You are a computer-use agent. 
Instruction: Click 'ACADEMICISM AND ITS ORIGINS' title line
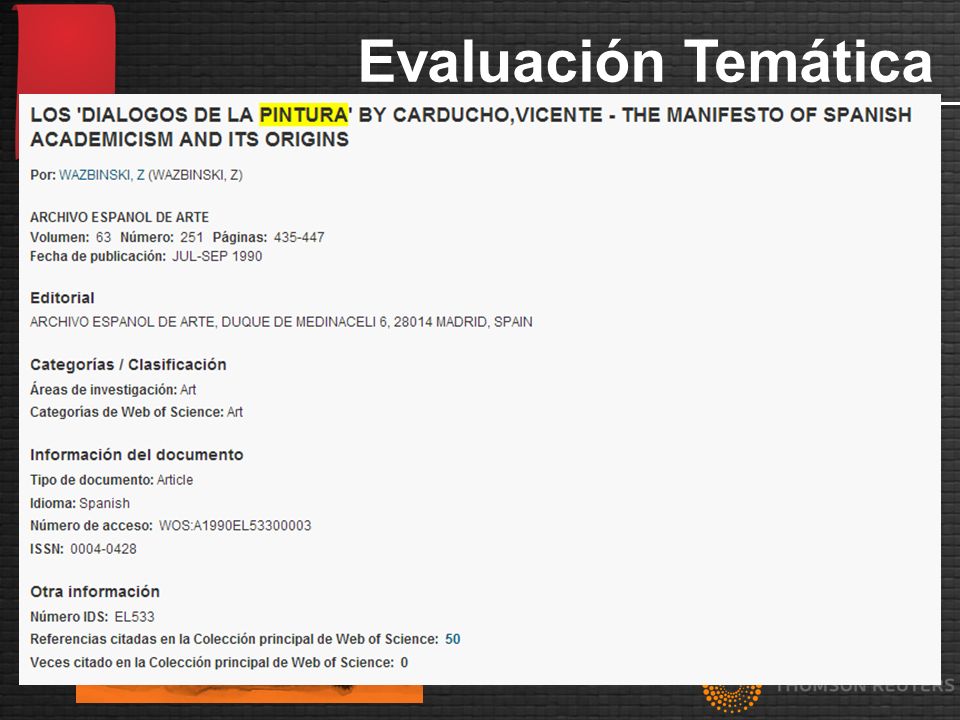click(x=189, y=140)
